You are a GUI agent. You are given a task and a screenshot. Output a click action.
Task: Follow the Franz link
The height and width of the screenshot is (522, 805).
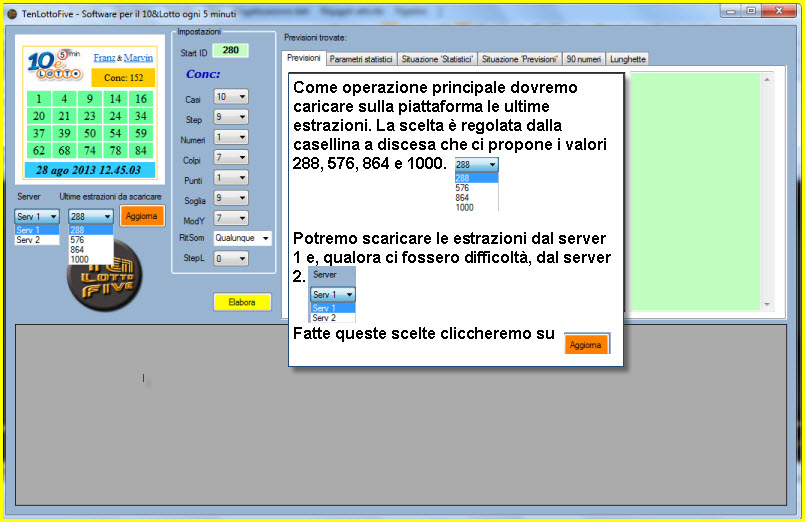click(x=103, y=58)
